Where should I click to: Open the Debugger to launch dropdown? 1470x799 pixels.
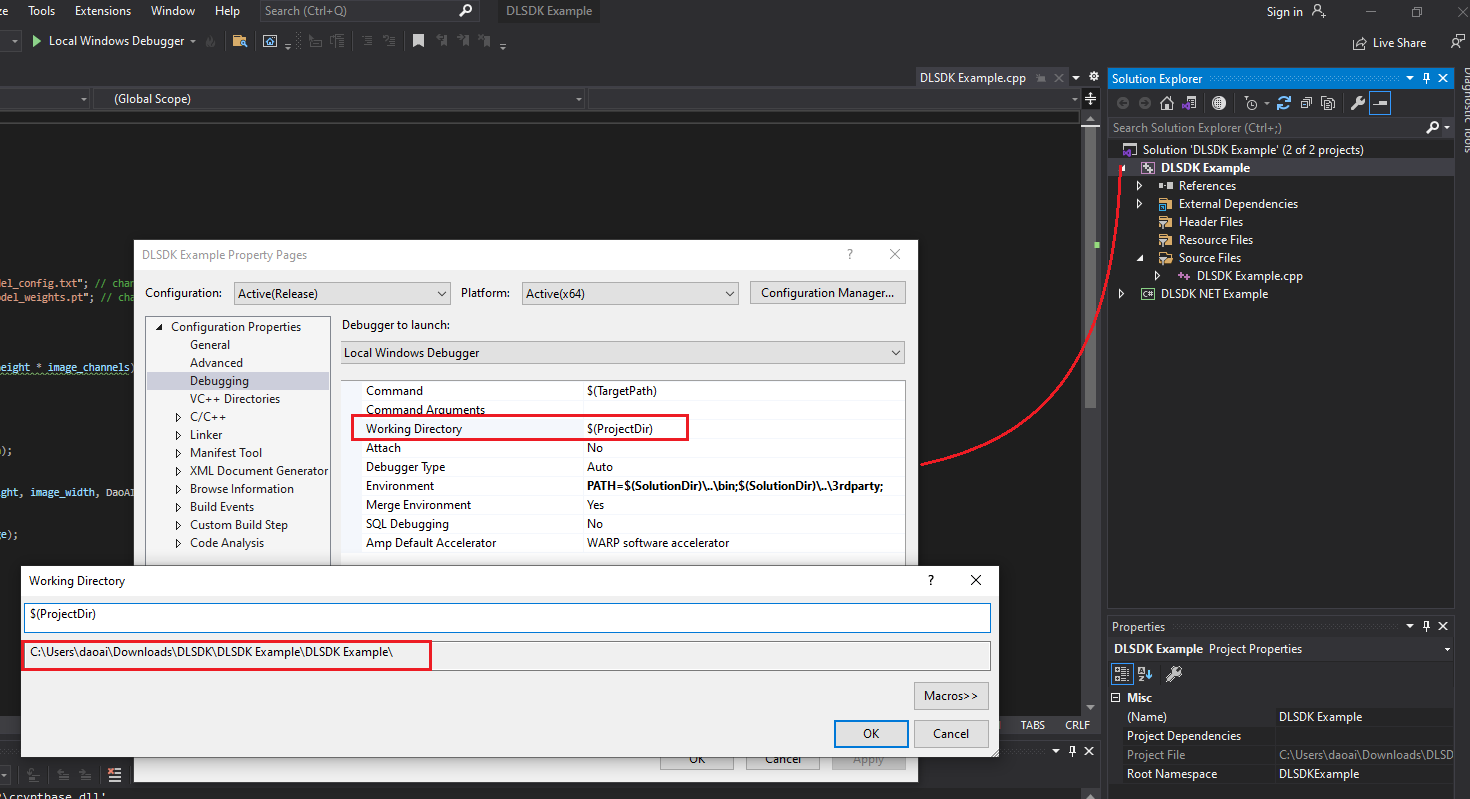click(622, 353)
